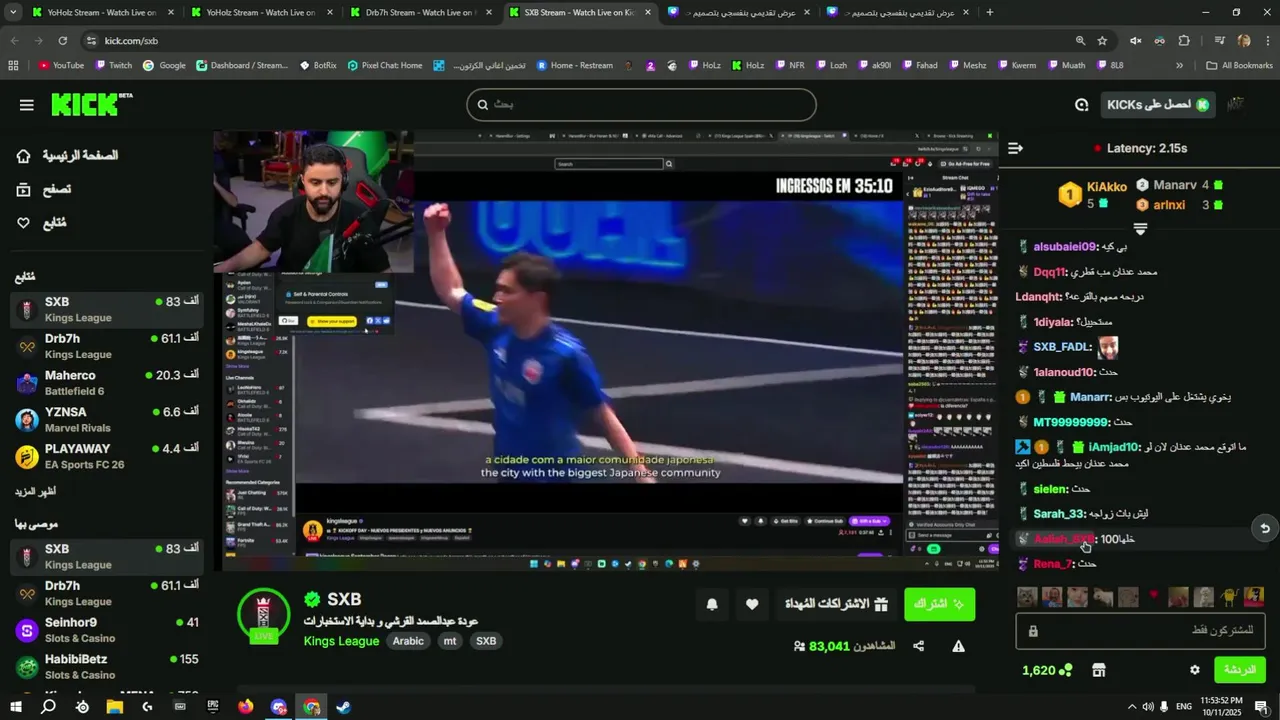Image resolution: width=1280 pixels, height=720 pixels.
Task: Show more bookmarks overflow chevron
Action: tap(1179, 66)
